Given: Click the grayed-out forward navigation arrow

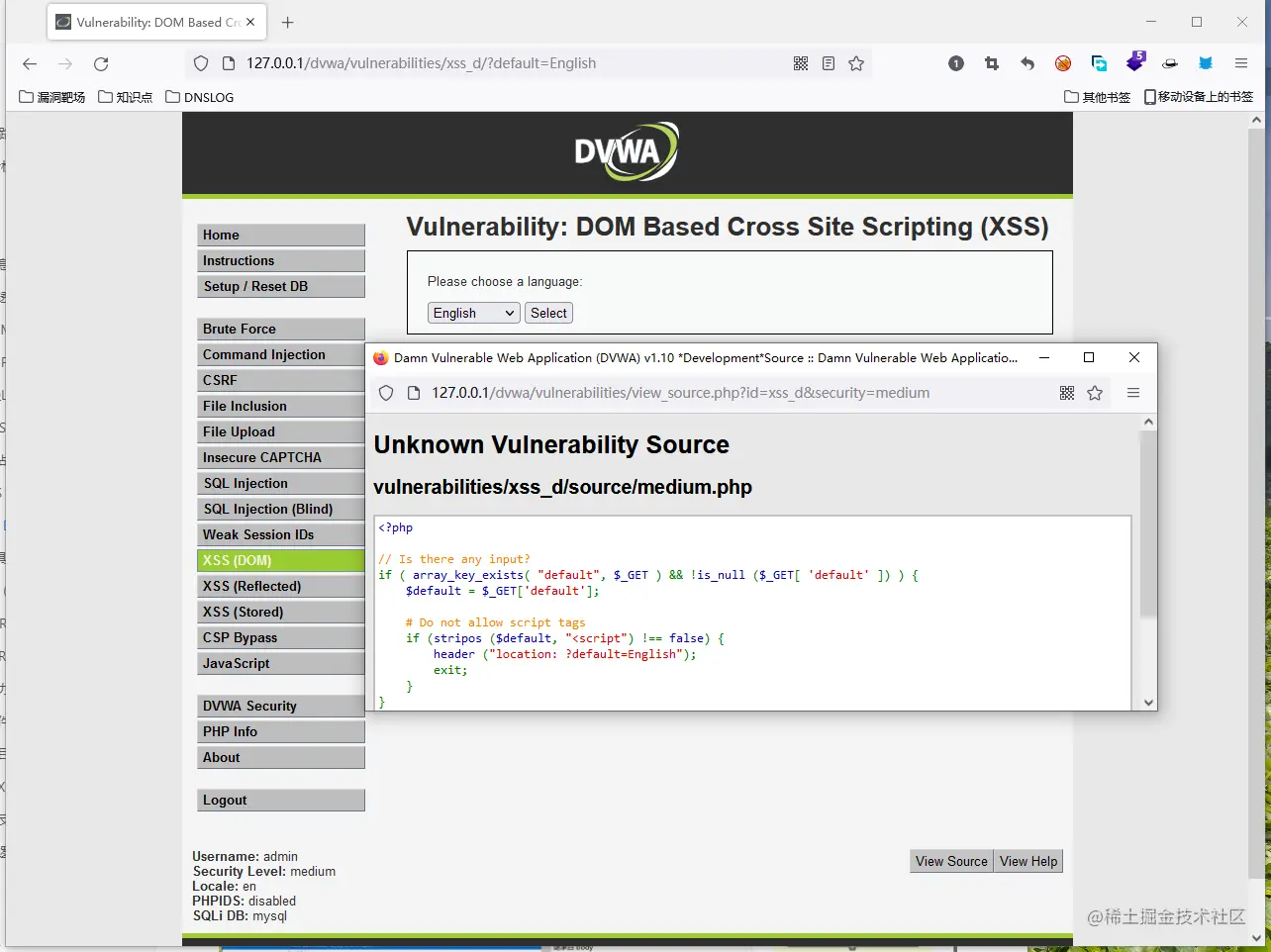Looking at the screenshot, I should pos(65,63).
